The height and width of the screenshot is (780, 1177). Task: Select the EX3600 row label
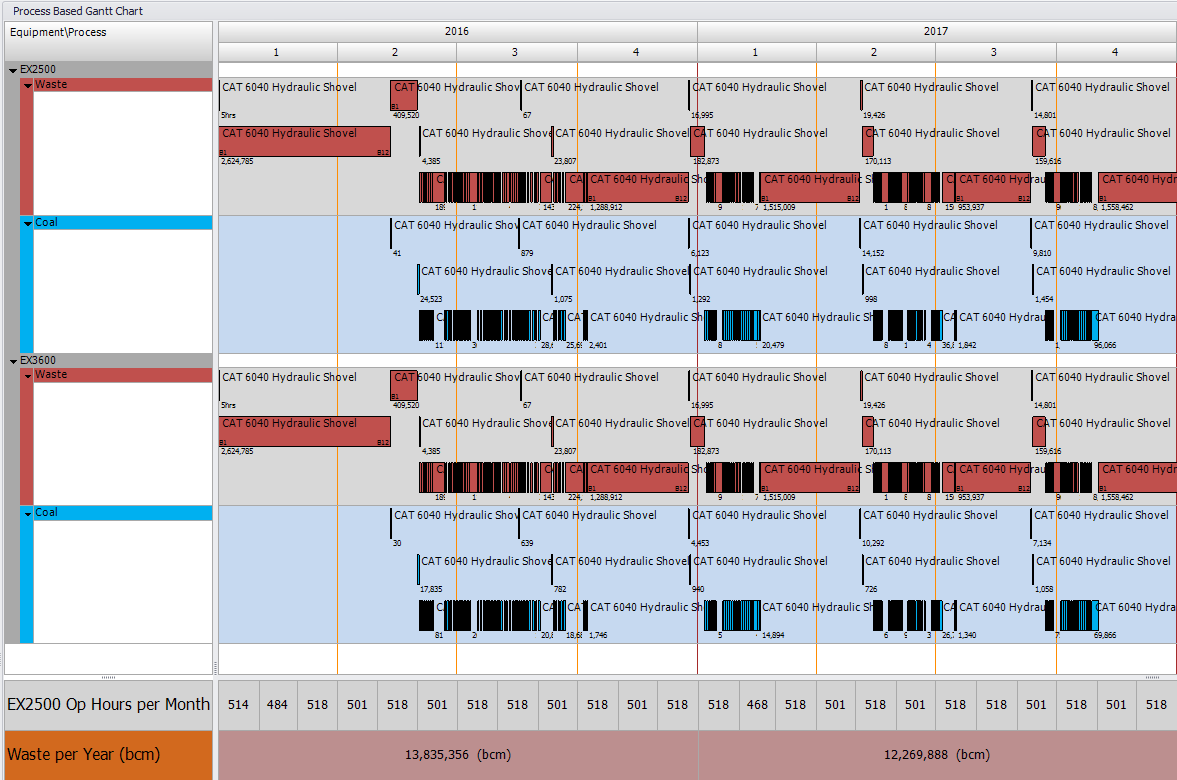pyautogui.click(x=38, y=360)
